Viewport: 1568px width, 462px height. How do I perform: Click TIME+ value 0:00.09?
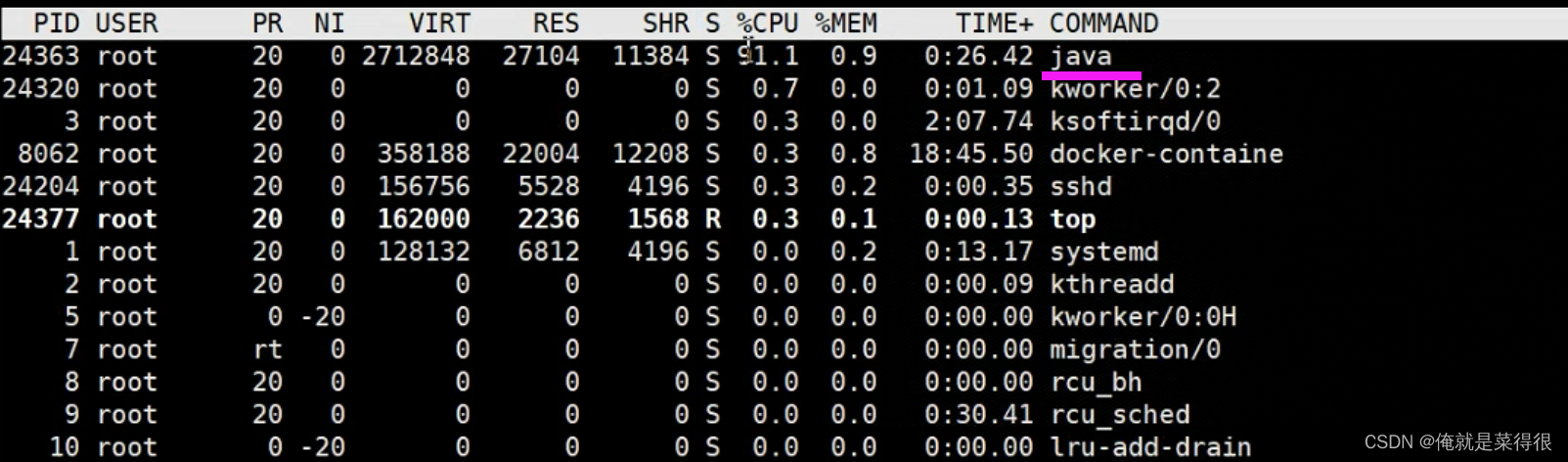click(x=978, y=284)
